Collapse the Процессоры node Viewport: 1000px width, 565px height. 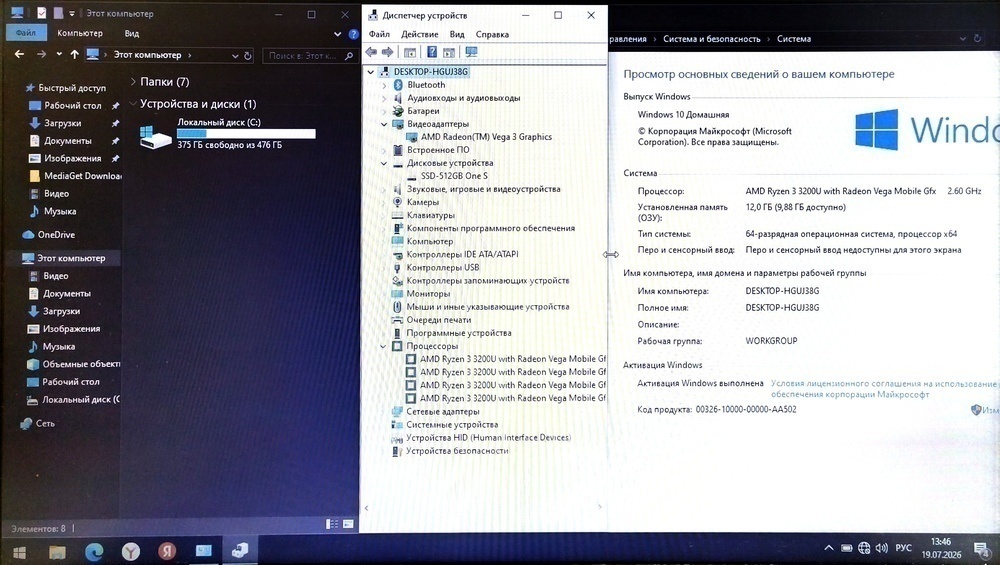click(x=383, y=346)
